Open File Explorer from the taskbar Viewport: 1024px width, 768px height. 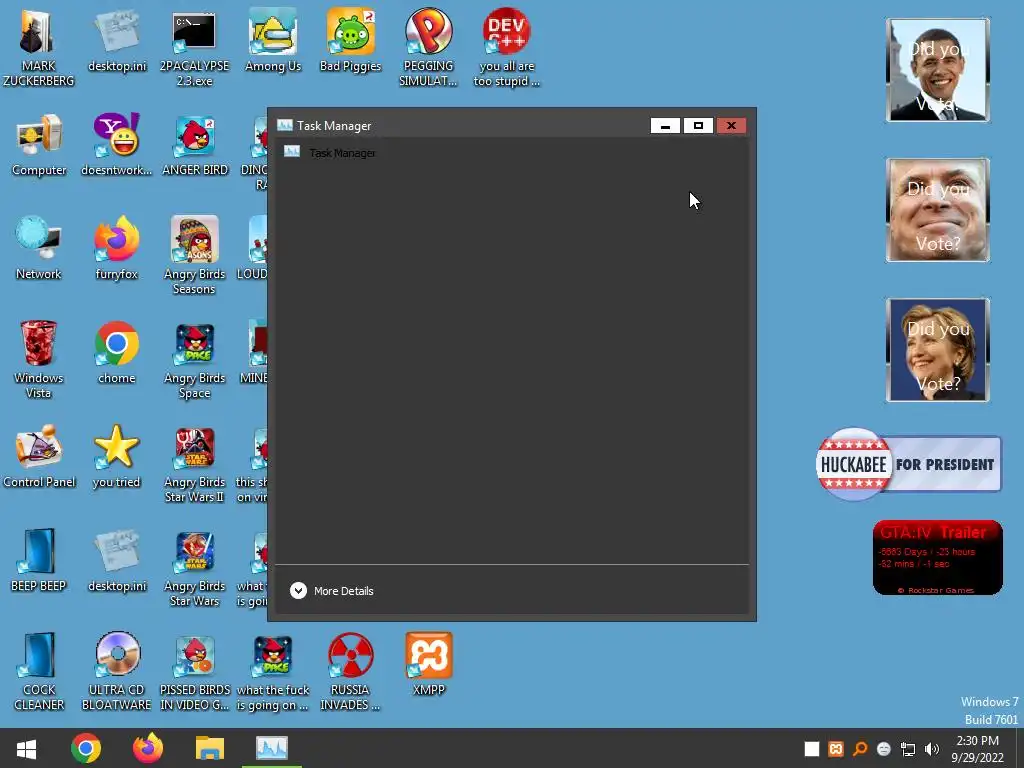210,748
